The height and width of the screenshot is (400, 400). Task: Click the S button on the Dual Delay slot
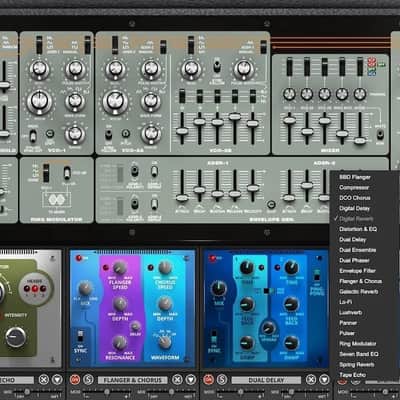tap(222, 379)
